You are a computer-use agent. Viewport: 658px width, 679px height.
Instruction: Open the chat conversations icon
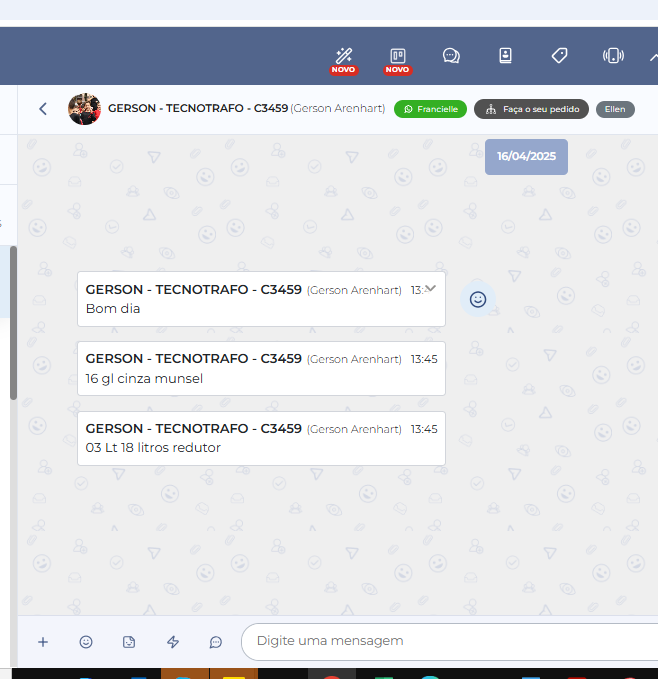tap(451, 56)
